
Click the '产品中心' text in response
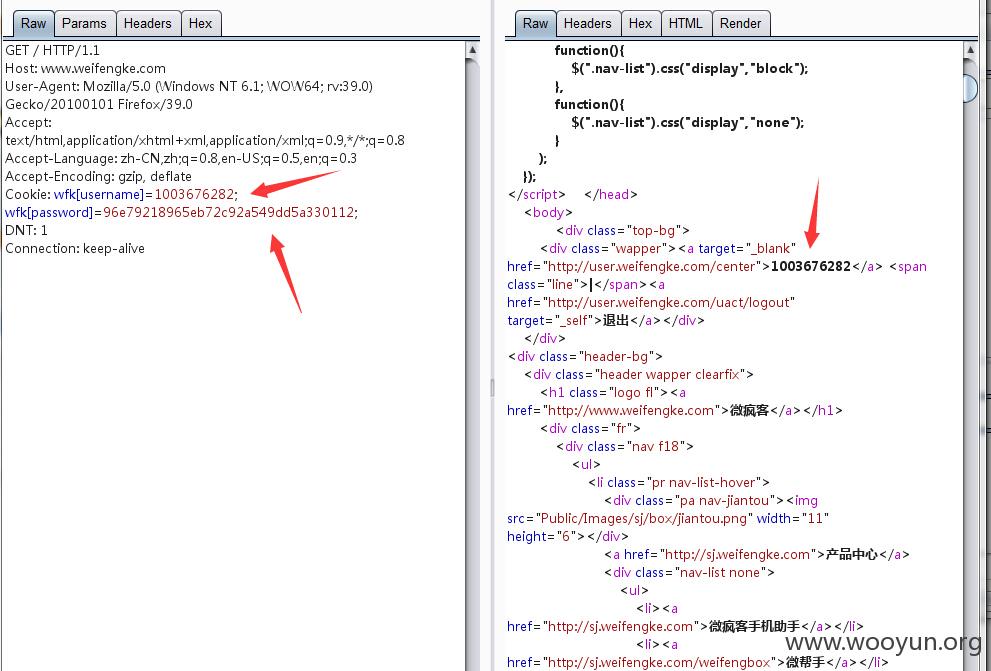(851, 555)
